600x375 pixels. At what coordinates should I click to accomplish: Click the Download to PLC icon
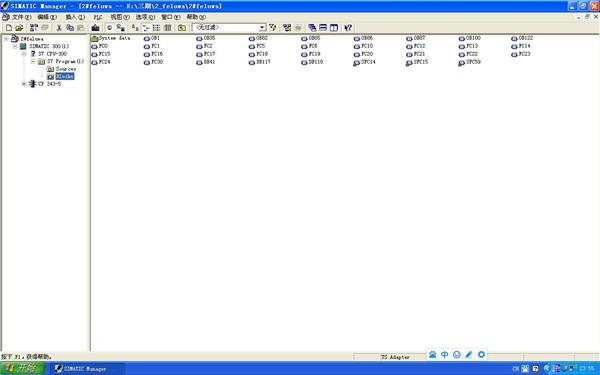coord(95,28)
